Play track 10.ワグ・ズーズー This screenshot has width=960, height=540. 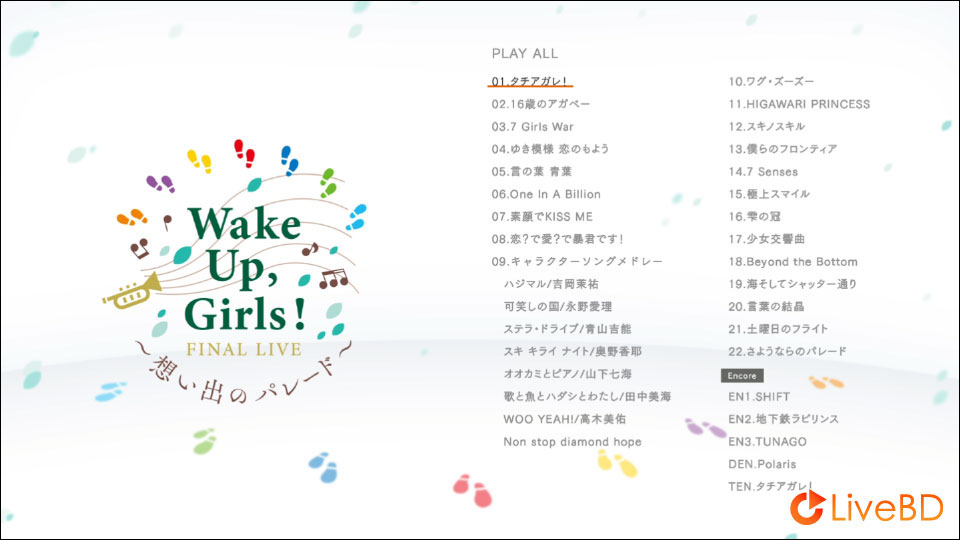(771, 81)
